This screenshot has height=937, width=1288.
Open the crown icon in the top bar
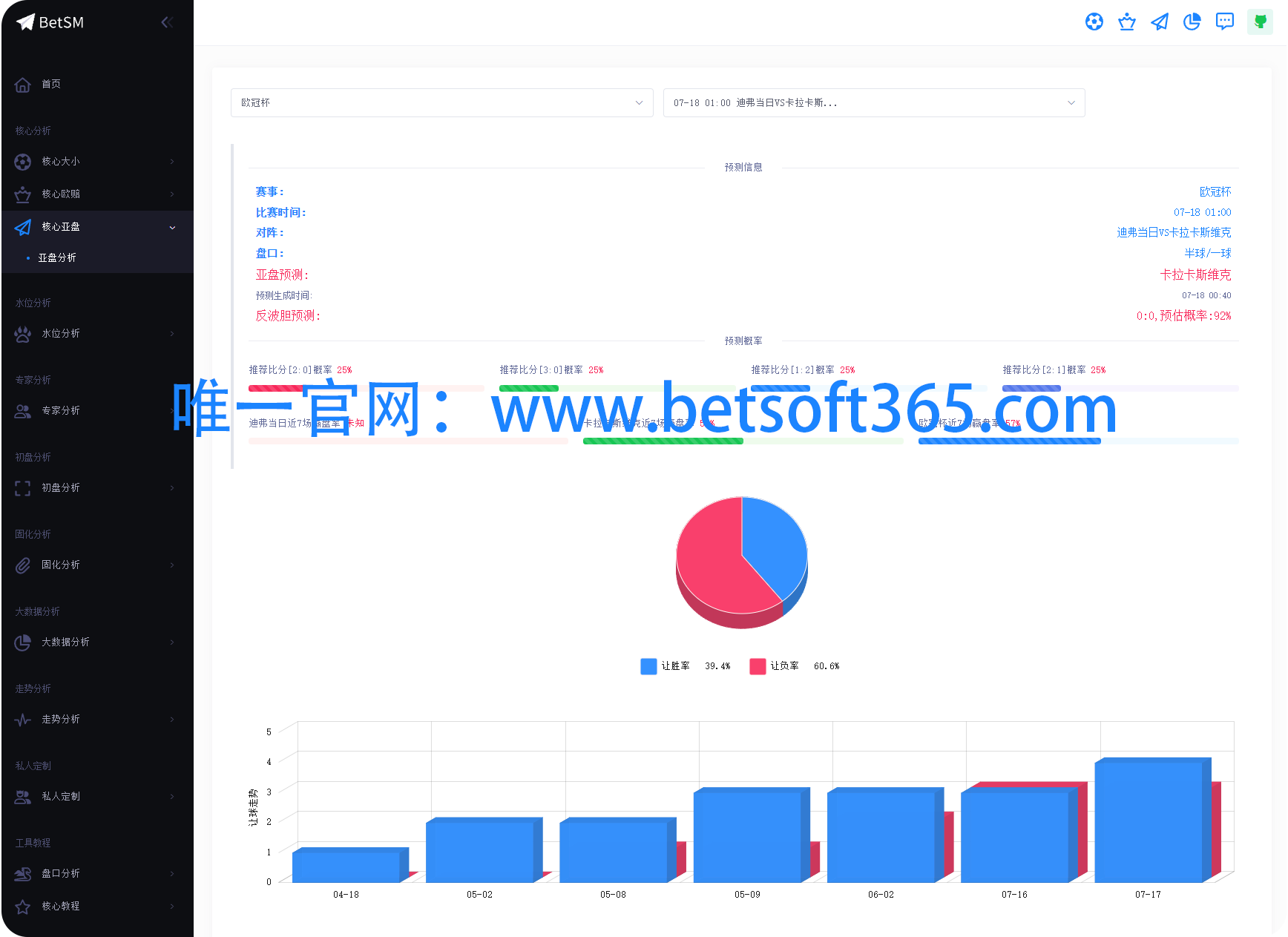point(1127,22)
